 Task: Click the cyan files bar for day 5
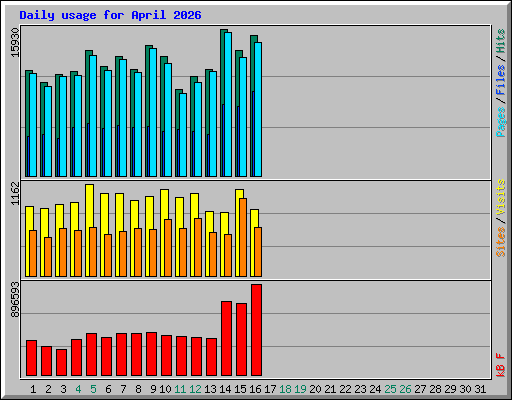click(x=93, y=116)
